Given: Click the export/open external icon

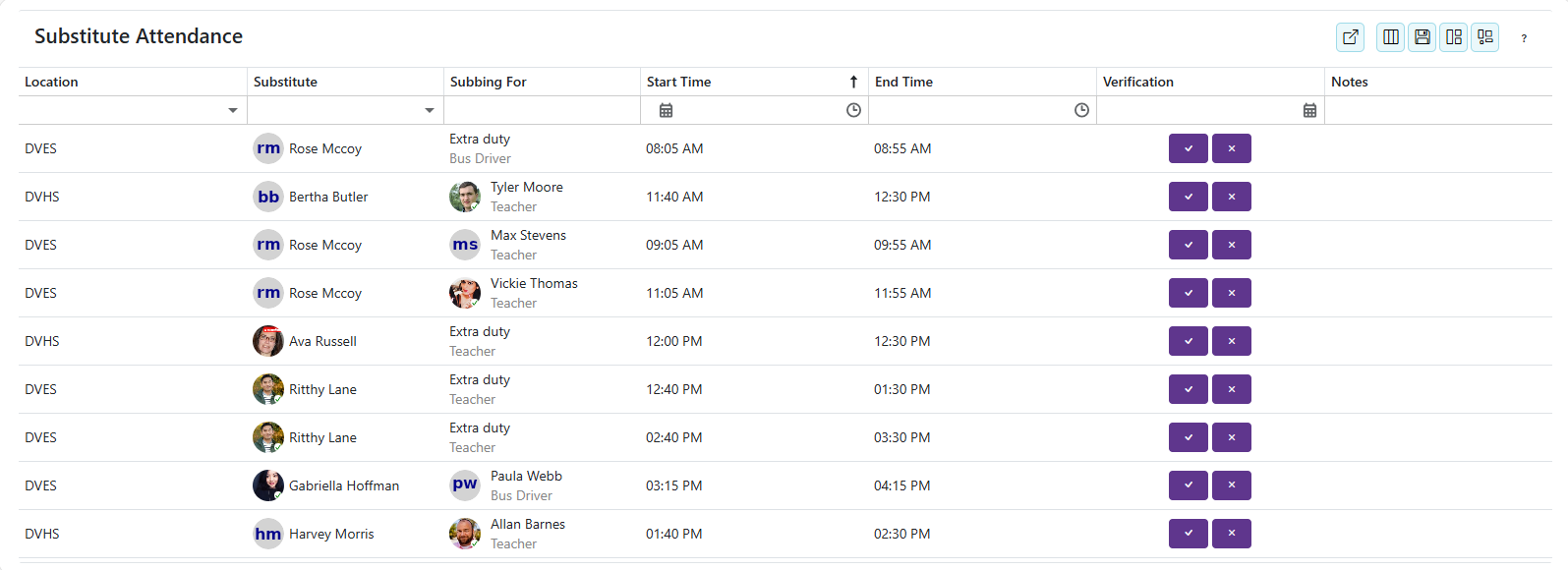Looking at the screenshot, I should pos(1350,37).
